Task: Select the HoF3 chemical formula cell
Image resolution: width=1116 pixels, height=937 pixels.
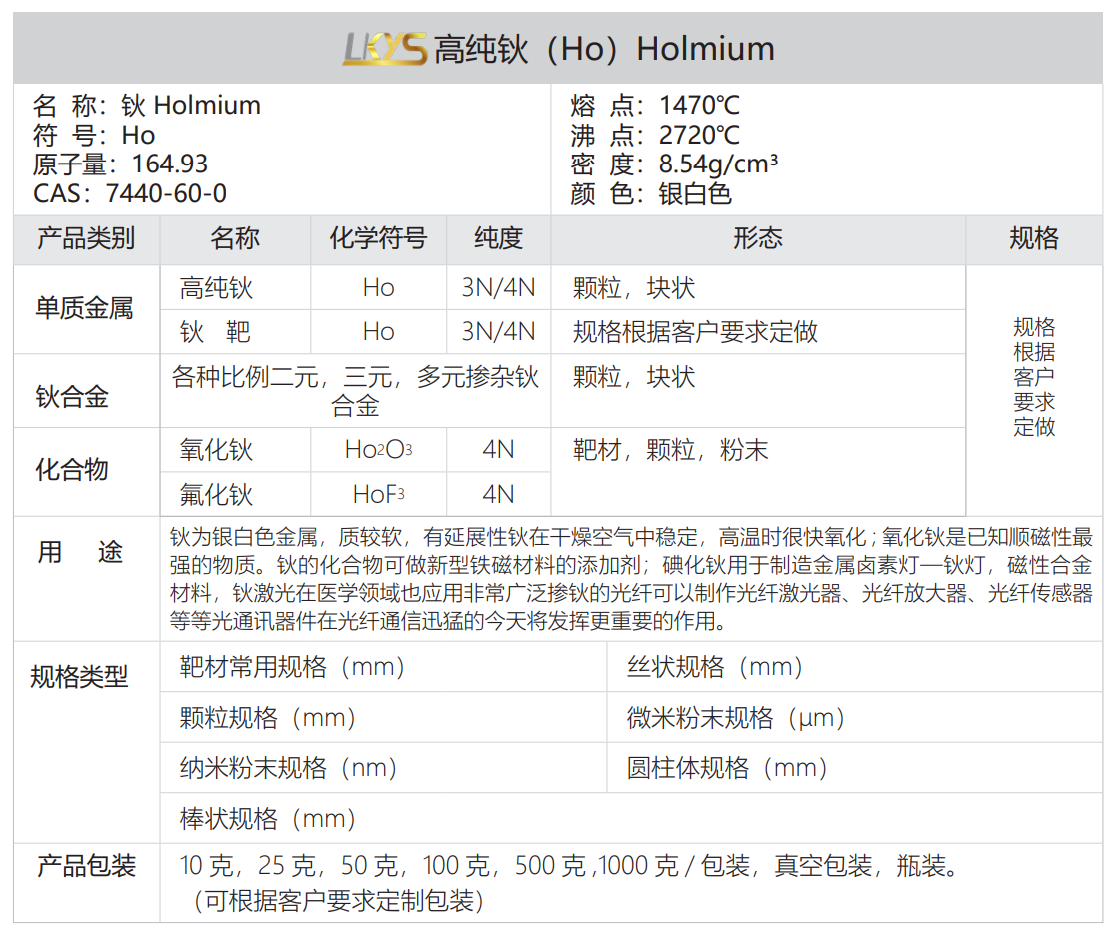Action: click(x=378, y=494)
